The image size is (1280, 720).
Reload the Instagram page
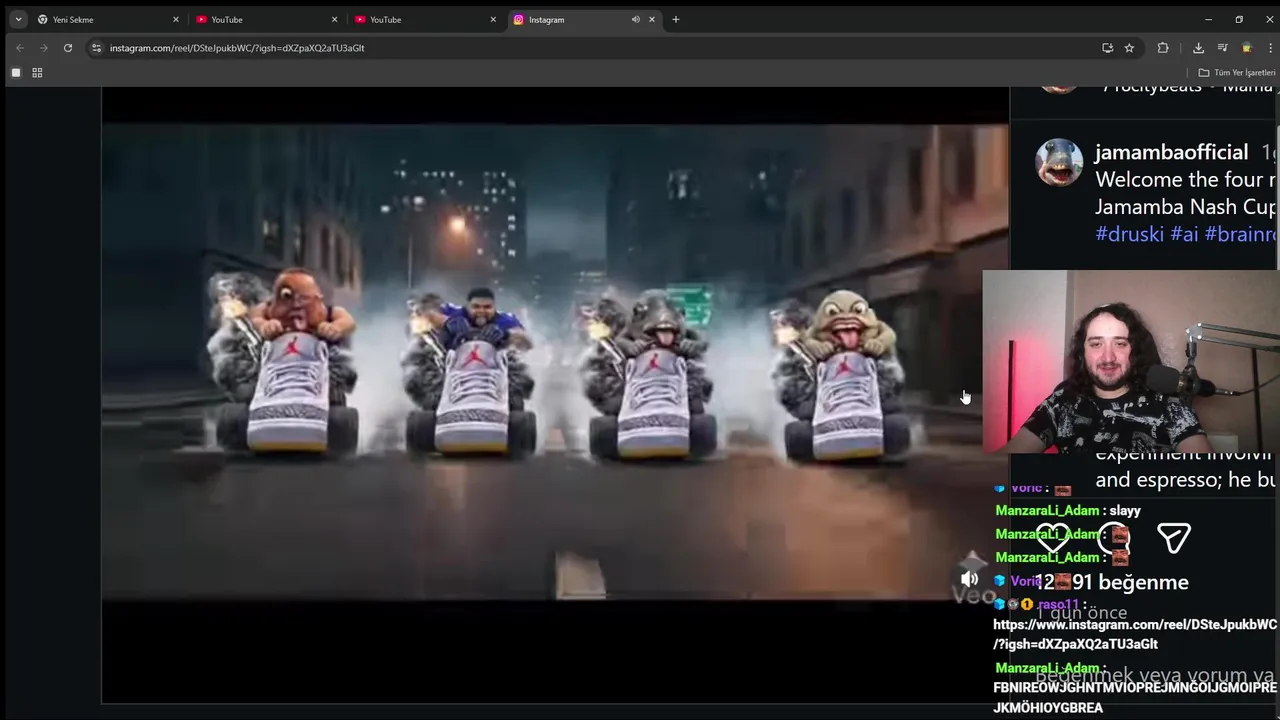[x=68, y=47]
